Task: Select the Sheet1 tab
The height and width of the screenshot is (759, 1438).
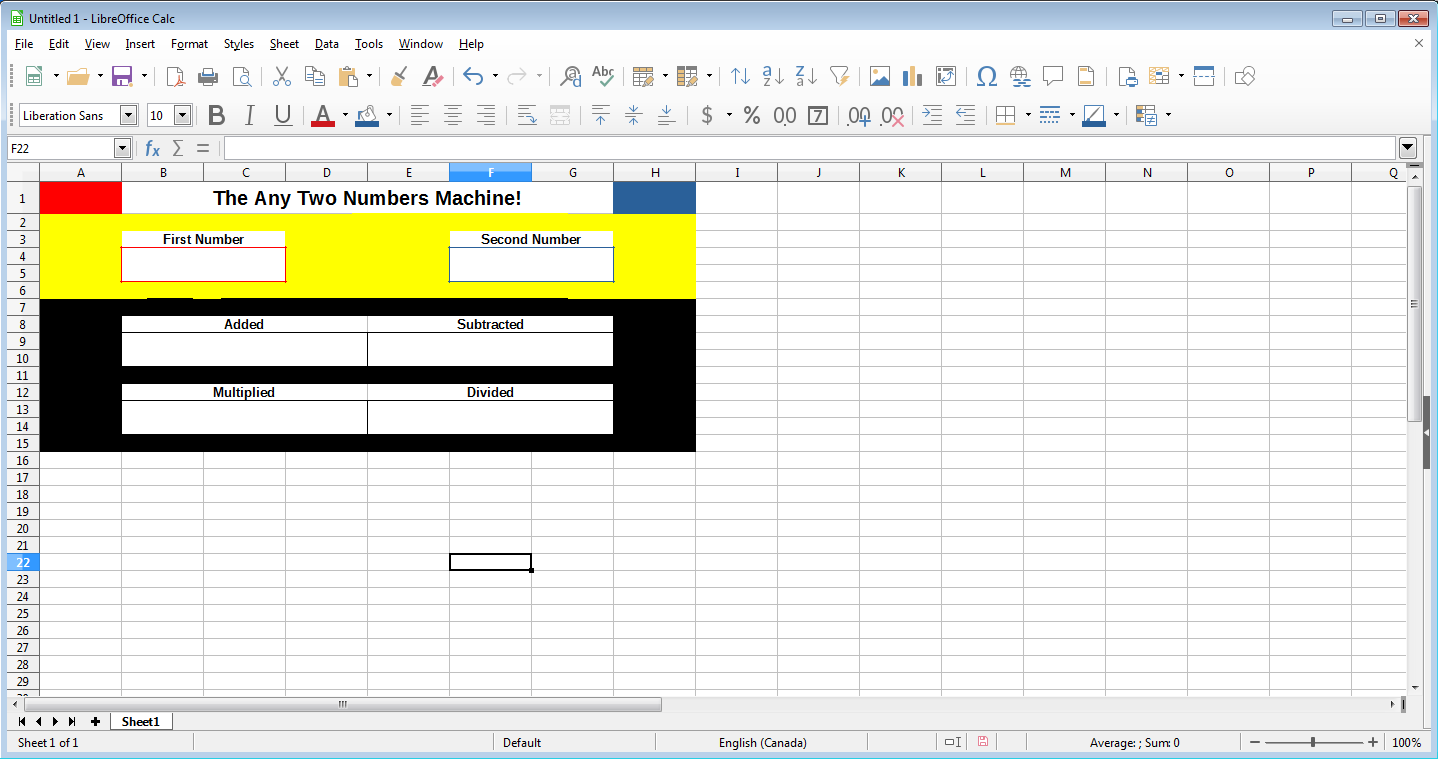Action: click(140, 720)
